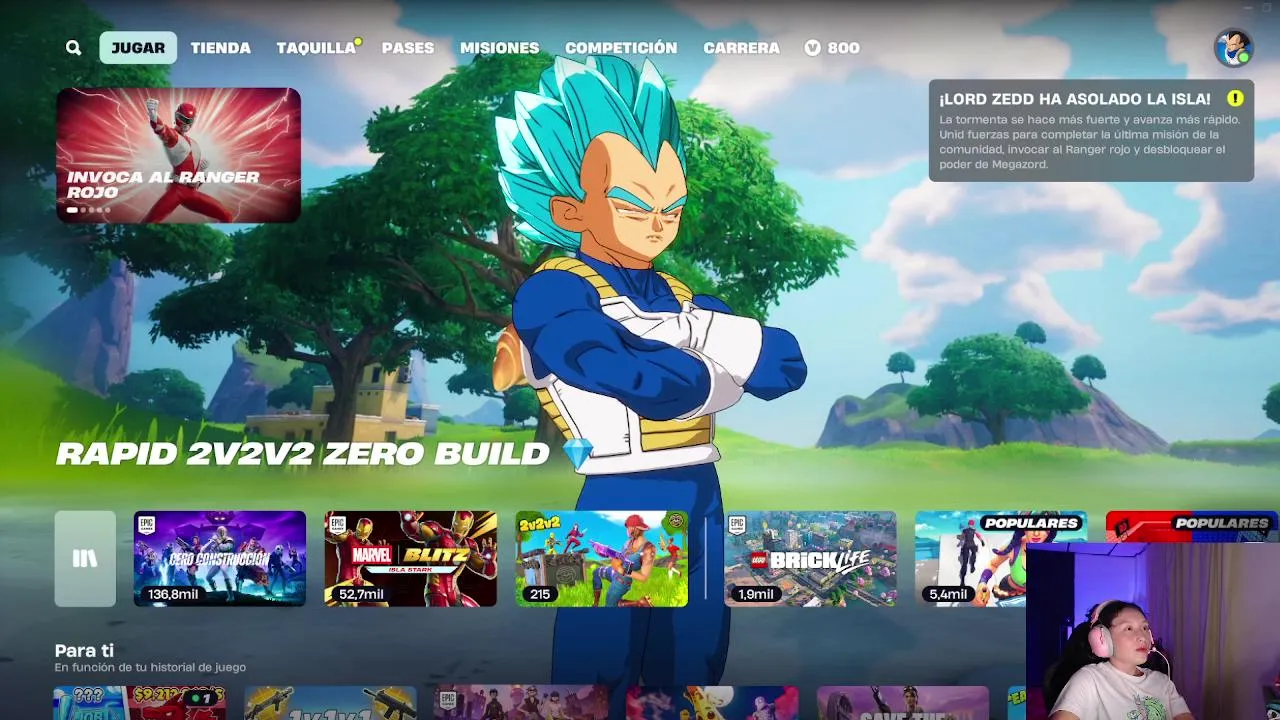Select the Marvel Blitz Isla Stark tile
Screen dimensions: 1280x720
pyautogui.click(x=410, y=559)
